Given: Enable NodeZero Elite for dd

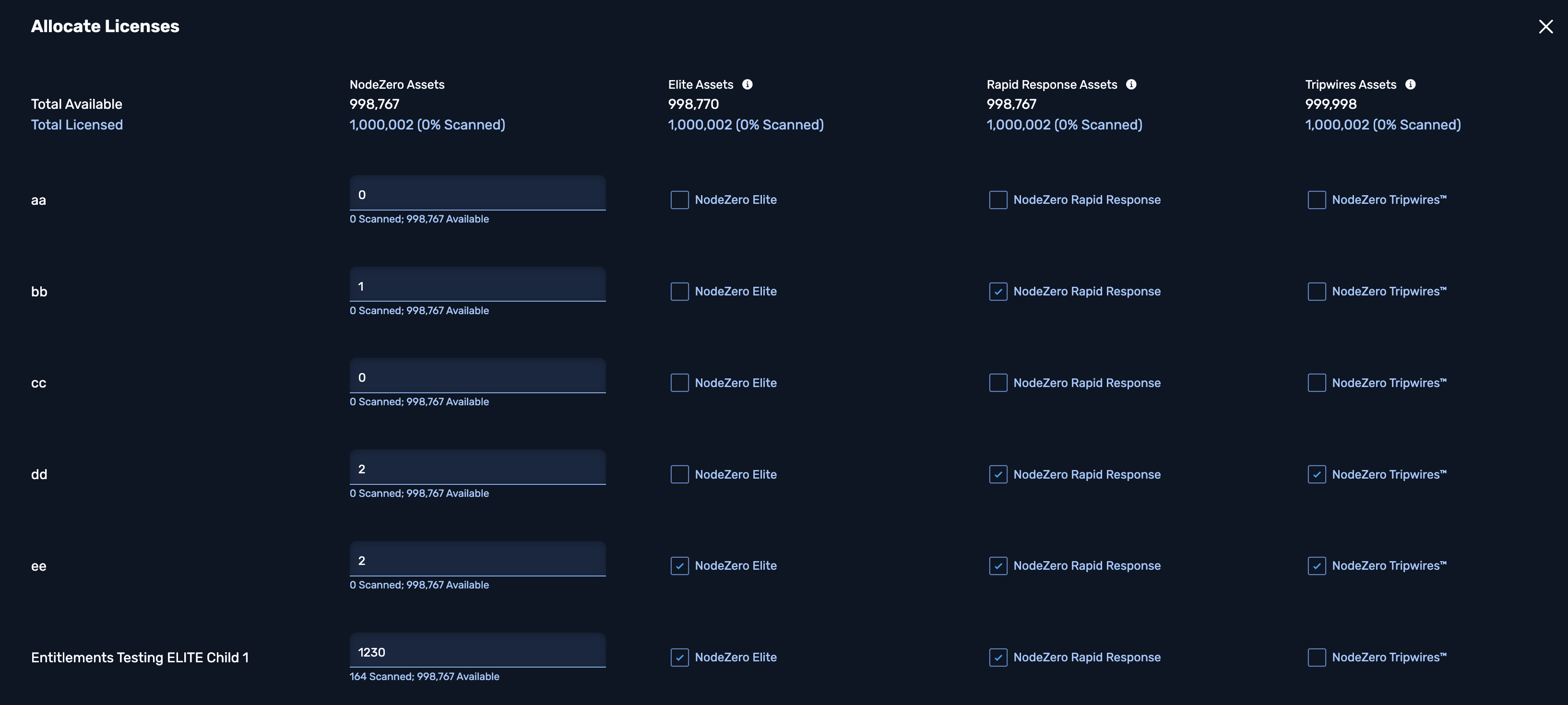Looking at the screenshot, I should (679, 474).
